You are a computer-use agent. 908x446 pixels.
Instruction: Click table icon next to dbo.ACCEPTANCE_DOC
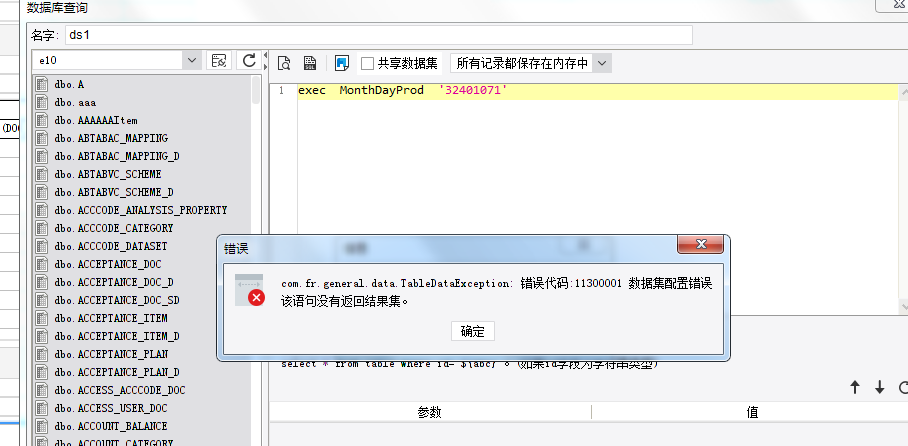pos(42,264)
